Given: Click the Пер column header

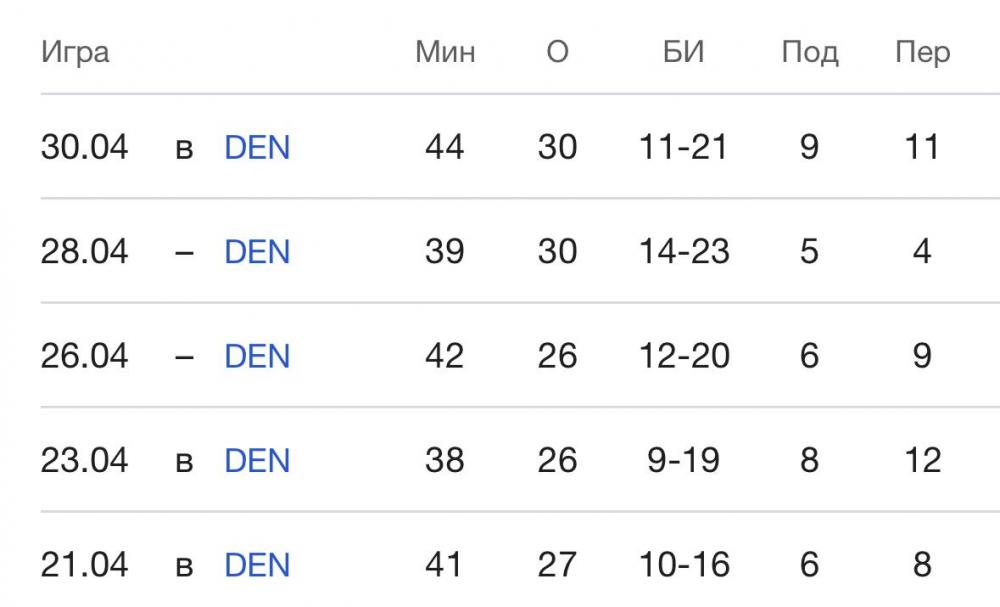Looking at the screenshot, I should (x=922, y=52).
